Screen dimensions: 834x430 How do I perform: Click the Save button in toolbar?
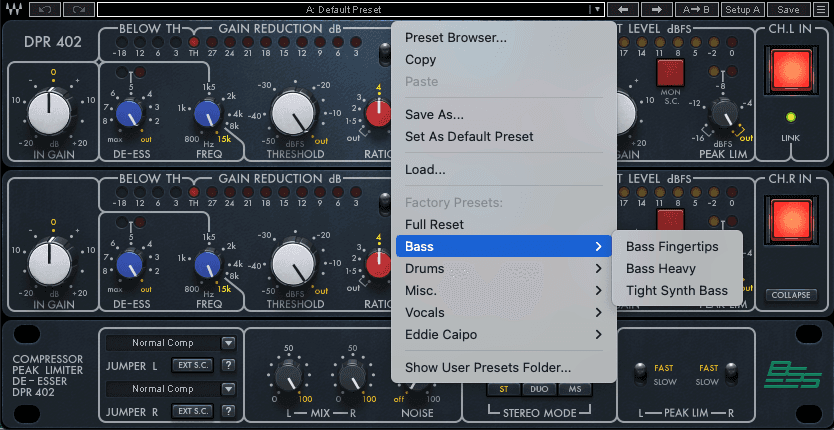pyautogui.click(x=788, y=9)
